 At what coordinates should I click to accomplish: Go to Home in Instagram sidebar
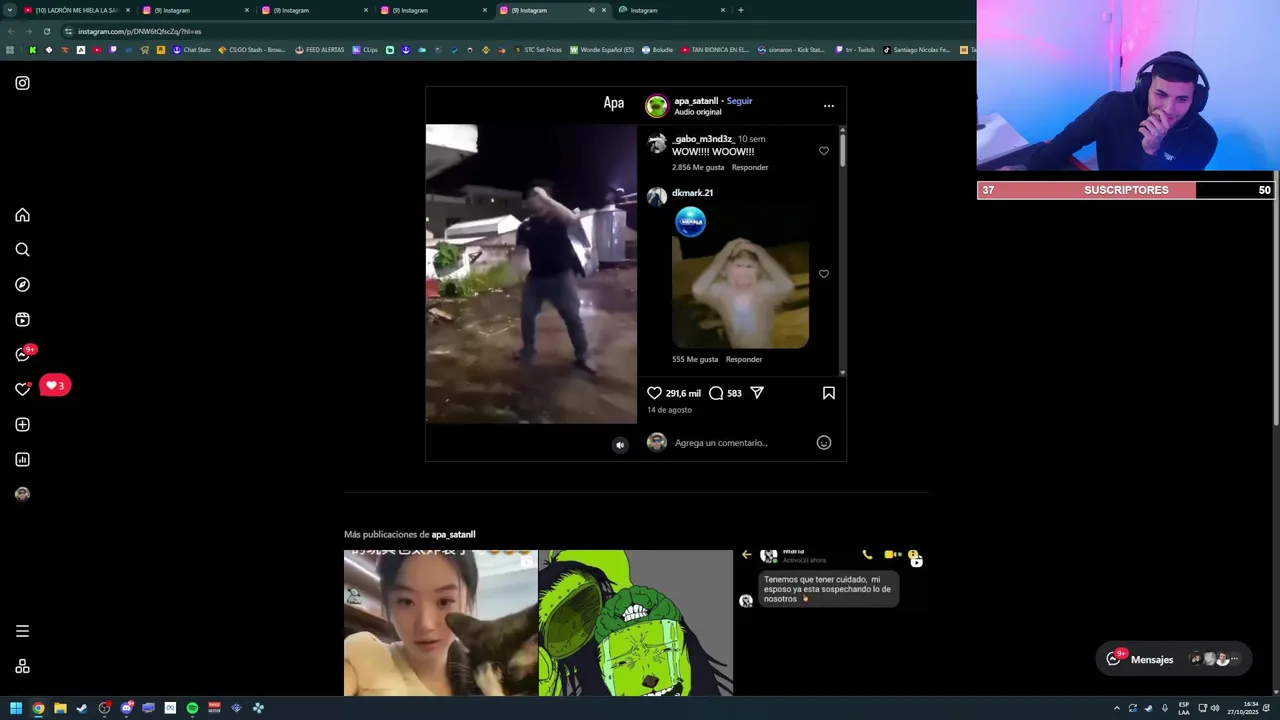[22, 215]
